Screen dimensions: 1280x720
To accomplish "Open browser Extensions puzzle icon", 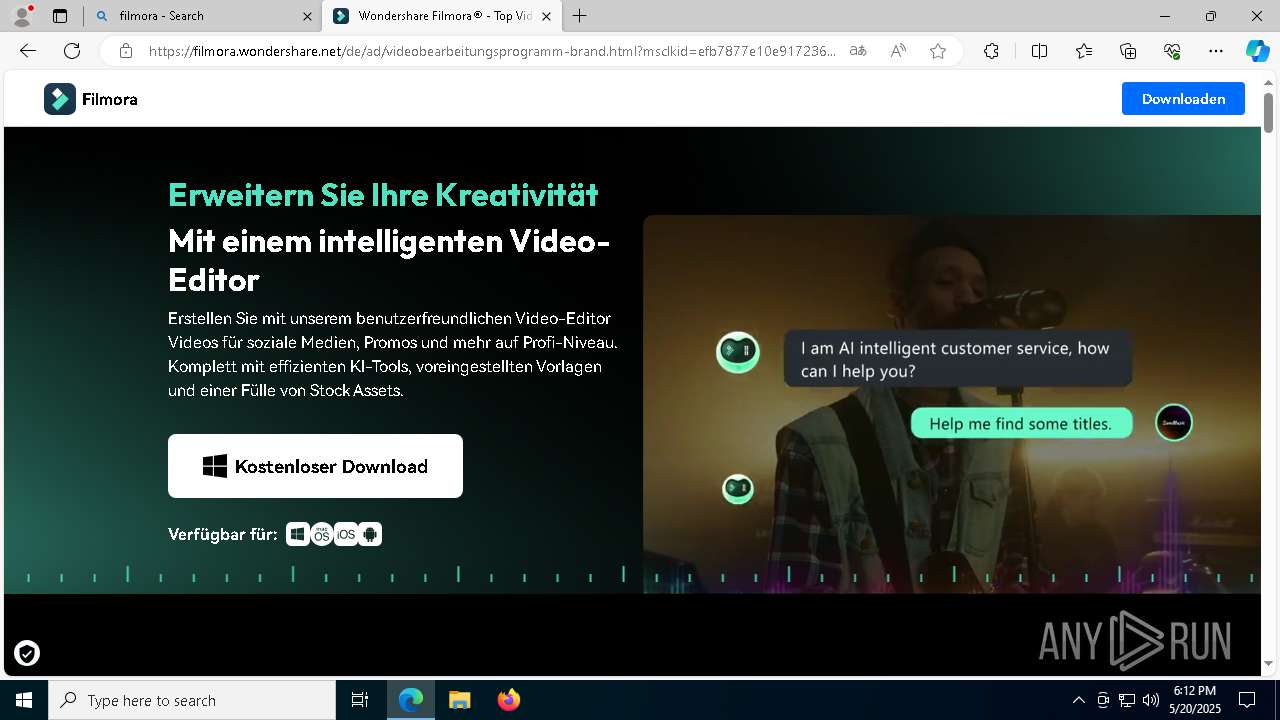I will click(991, 51).
